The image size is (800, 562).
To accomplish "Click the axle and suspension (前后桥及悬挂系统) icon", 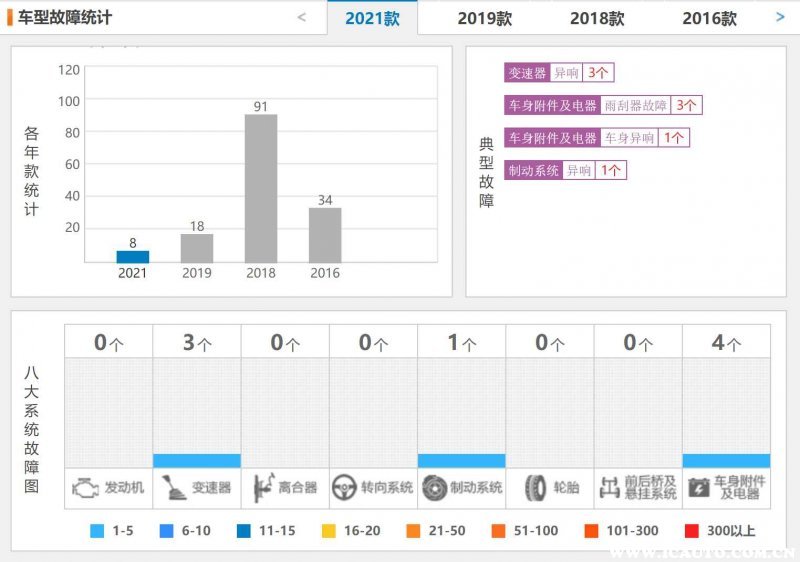I will [x=608, y=488].
